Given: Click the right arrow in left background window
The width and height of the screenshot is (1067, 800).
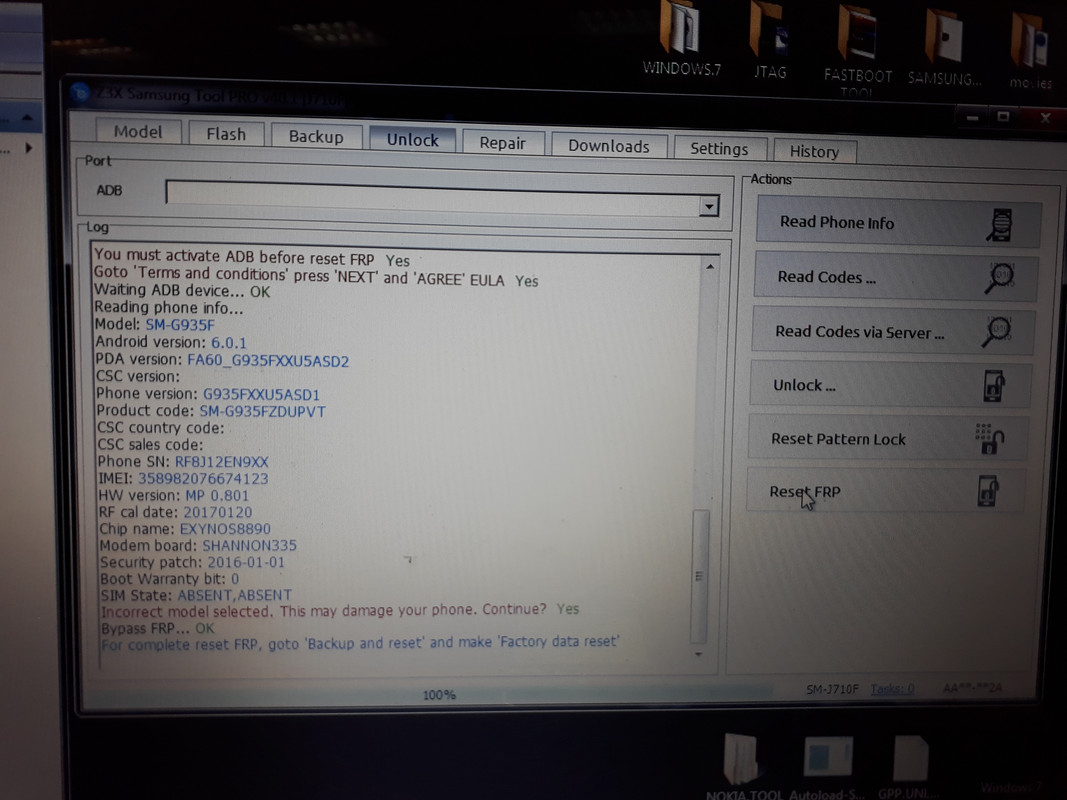Looking at the screenshot, I should [x=29, y=148].
